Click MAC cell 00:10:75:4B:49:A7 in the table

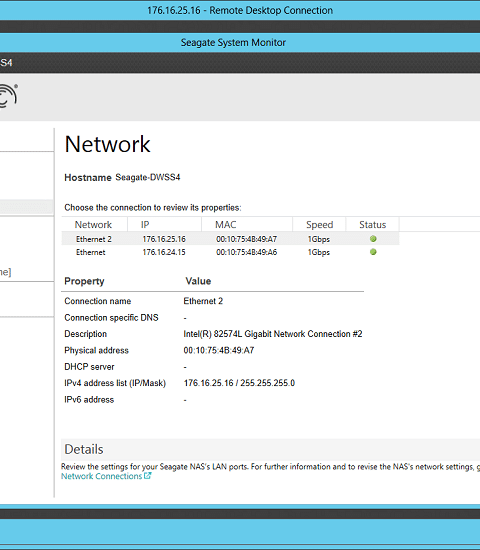[246, 239]
